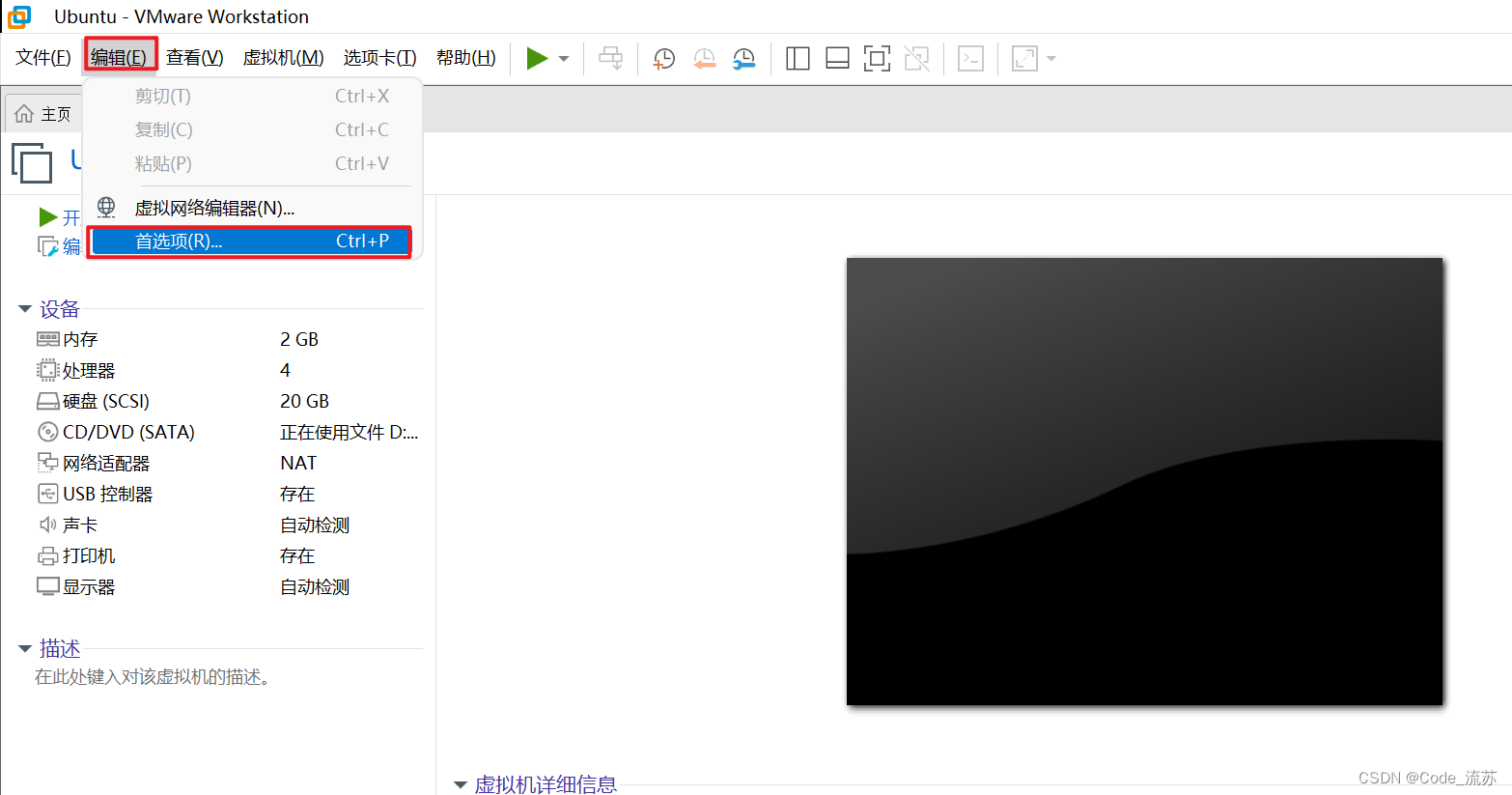Enter full screen mode icon
The image size is (1512, 795).
877,59
